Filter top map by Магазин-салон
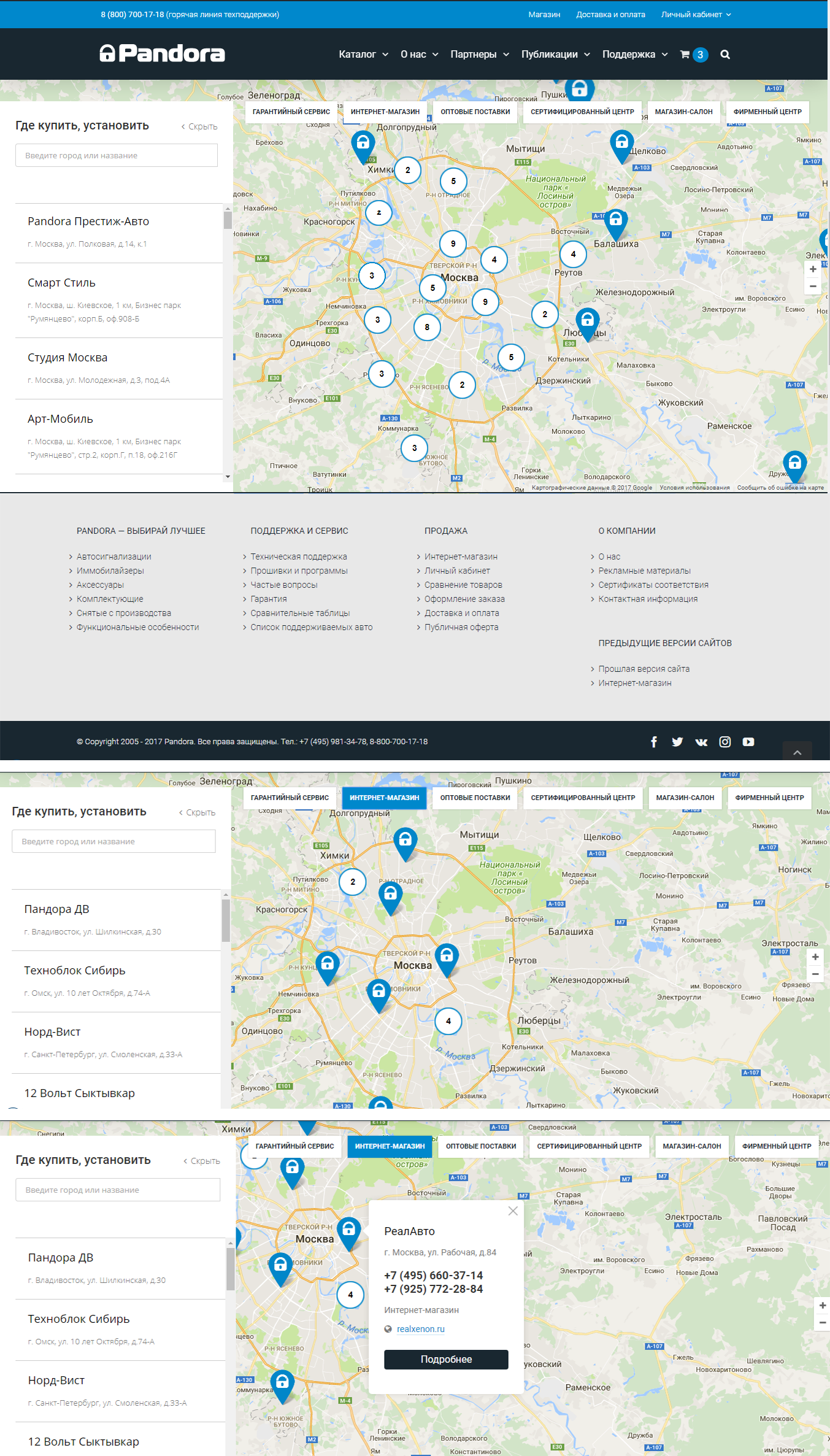This screenshot has width=830, height=1456. click(683, 112)
